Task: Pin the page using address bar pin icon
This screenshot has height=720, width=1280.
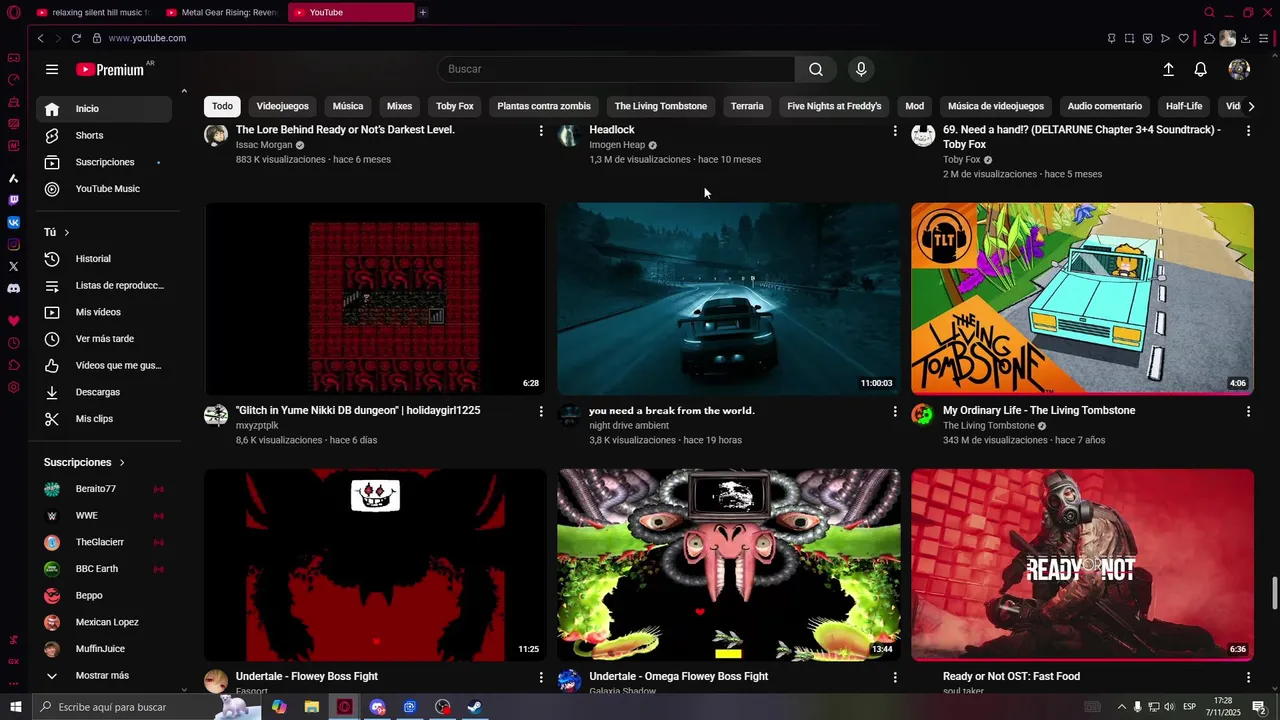Action: [1111, 38]
